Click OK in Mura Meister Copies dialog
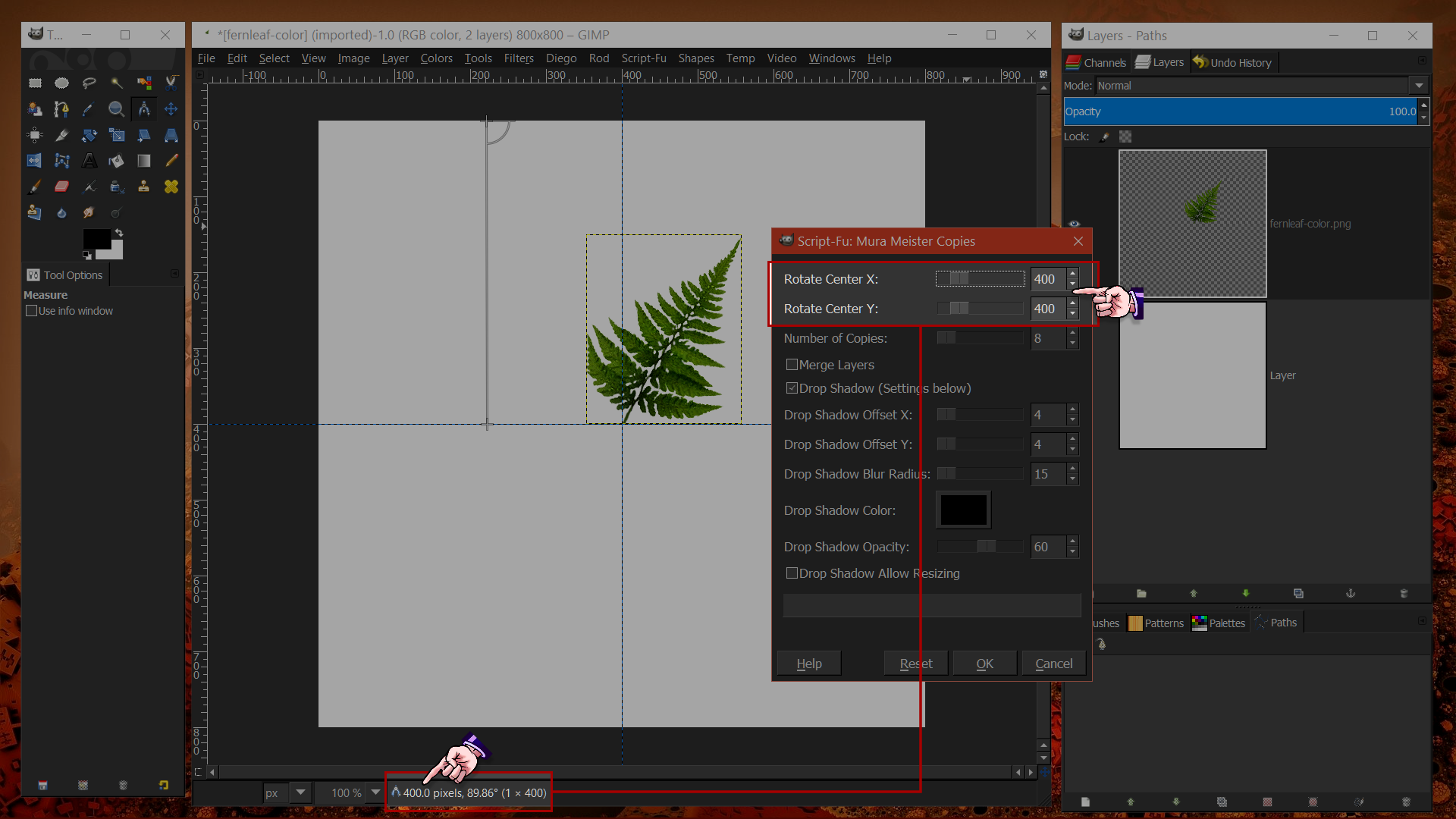Image resolution: width=1456 pixels, height=819 pixels. (x=984, y=664)
